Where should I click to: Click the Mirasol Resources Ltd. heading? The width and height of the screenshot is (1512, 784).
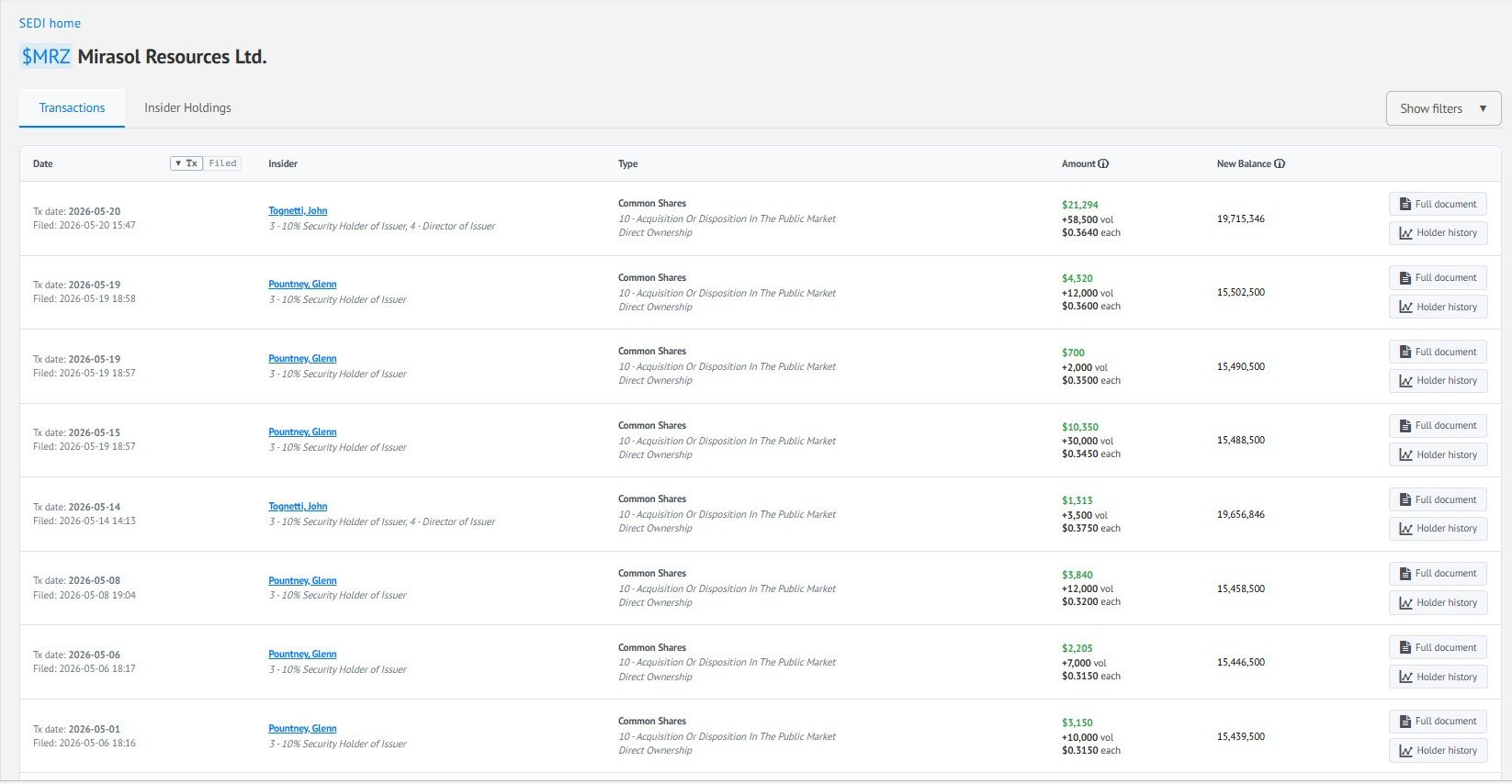pyautogui.click(x=172, y=57)
